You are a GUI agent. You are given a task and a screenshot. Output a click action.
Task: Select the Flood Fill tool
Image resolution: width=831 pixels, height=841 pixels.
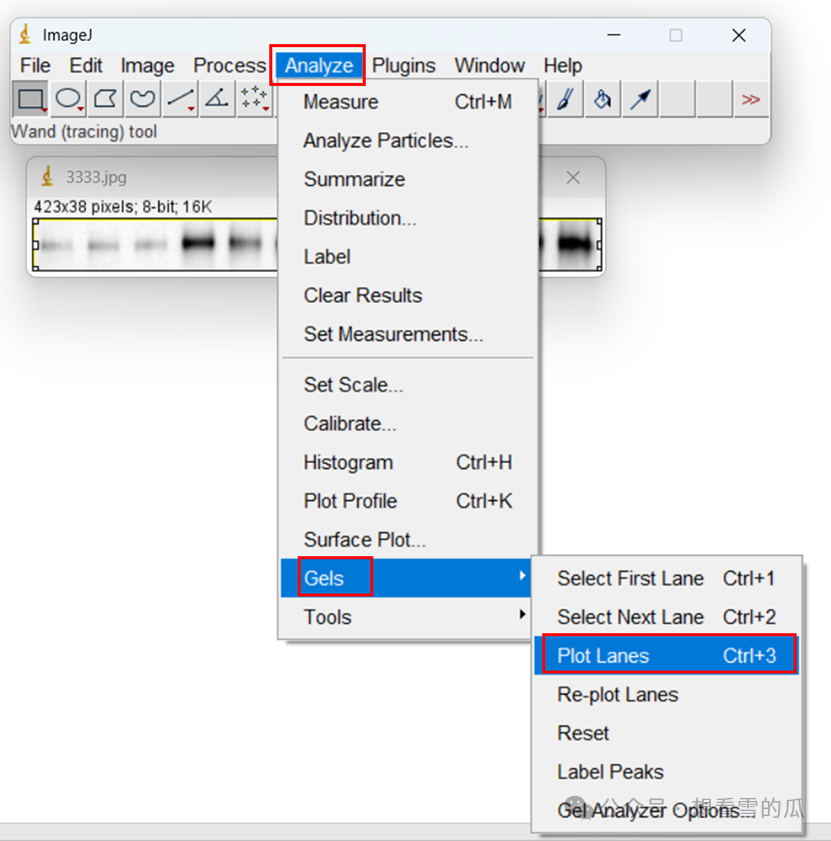[602, 99]
